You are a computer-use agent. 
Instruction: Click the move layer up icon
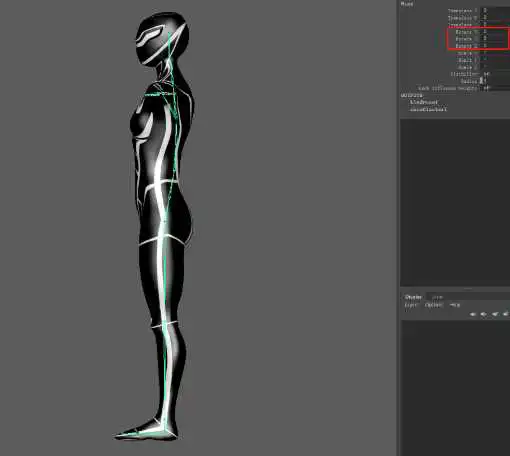pyautogui.click(x=473, y=314)
